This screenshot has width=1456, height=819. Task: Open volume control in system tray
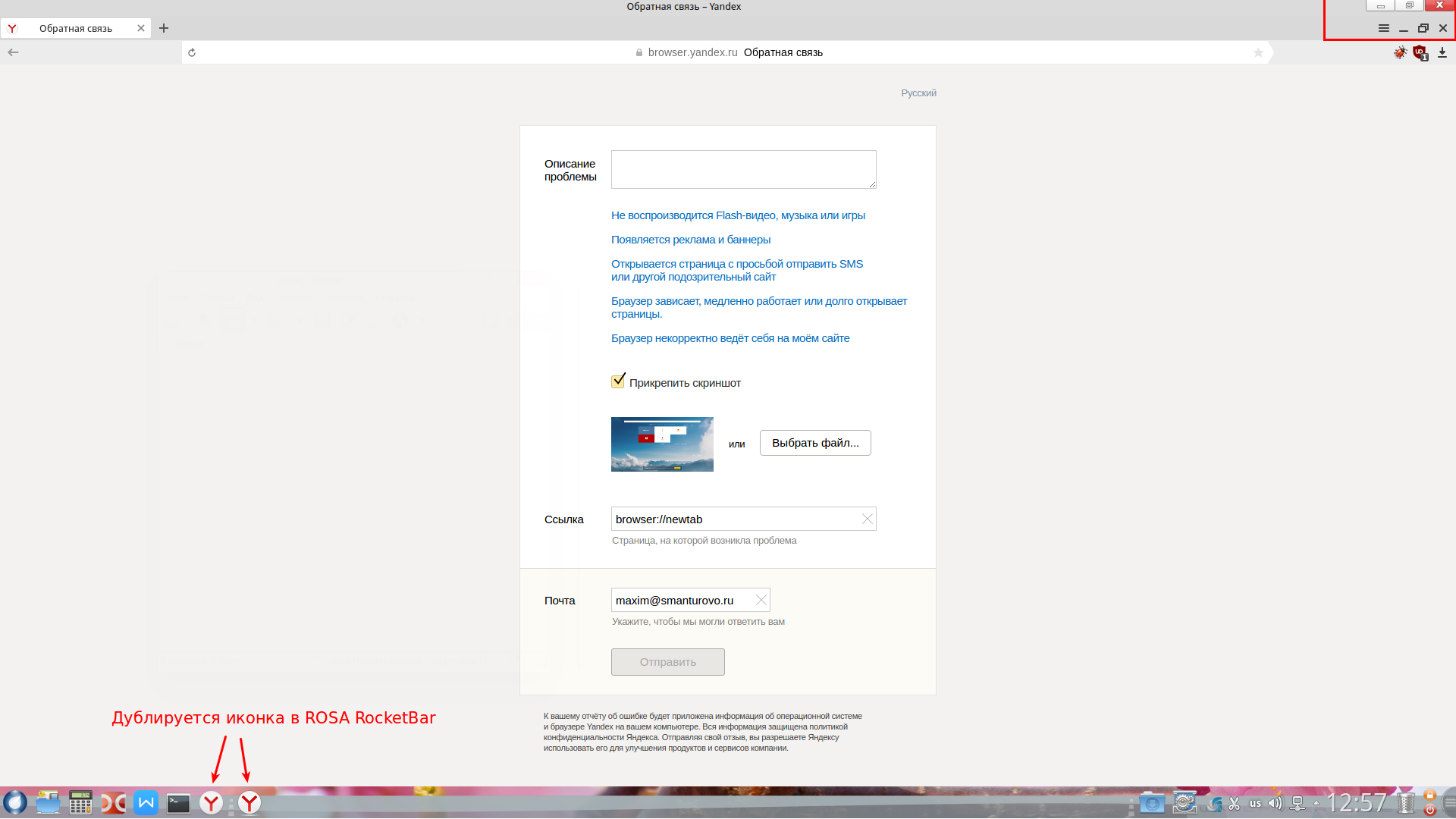click(x=1276, y=803)
